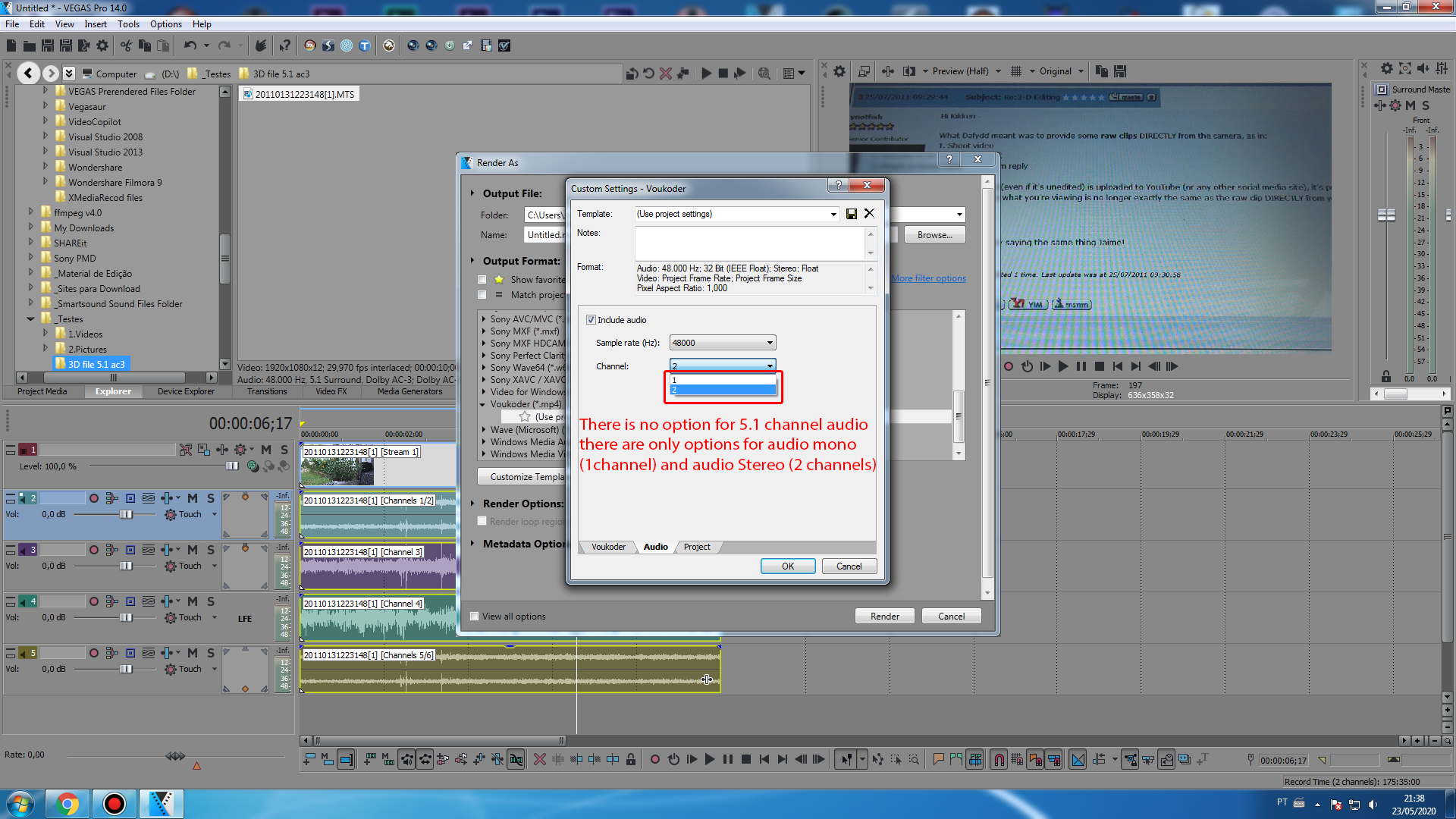1456x819 pixels.
Task: Collapse the _Testes folder in Explorer
Action: point(30,319)
